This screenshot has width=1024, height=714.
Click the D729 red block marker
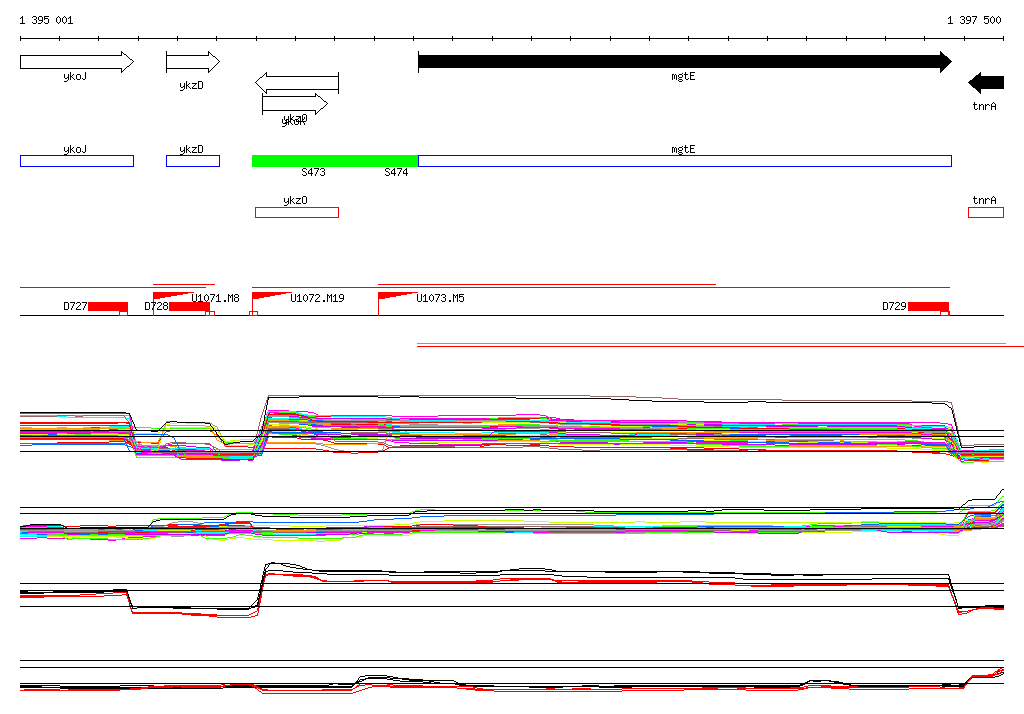tap(928, 306)
